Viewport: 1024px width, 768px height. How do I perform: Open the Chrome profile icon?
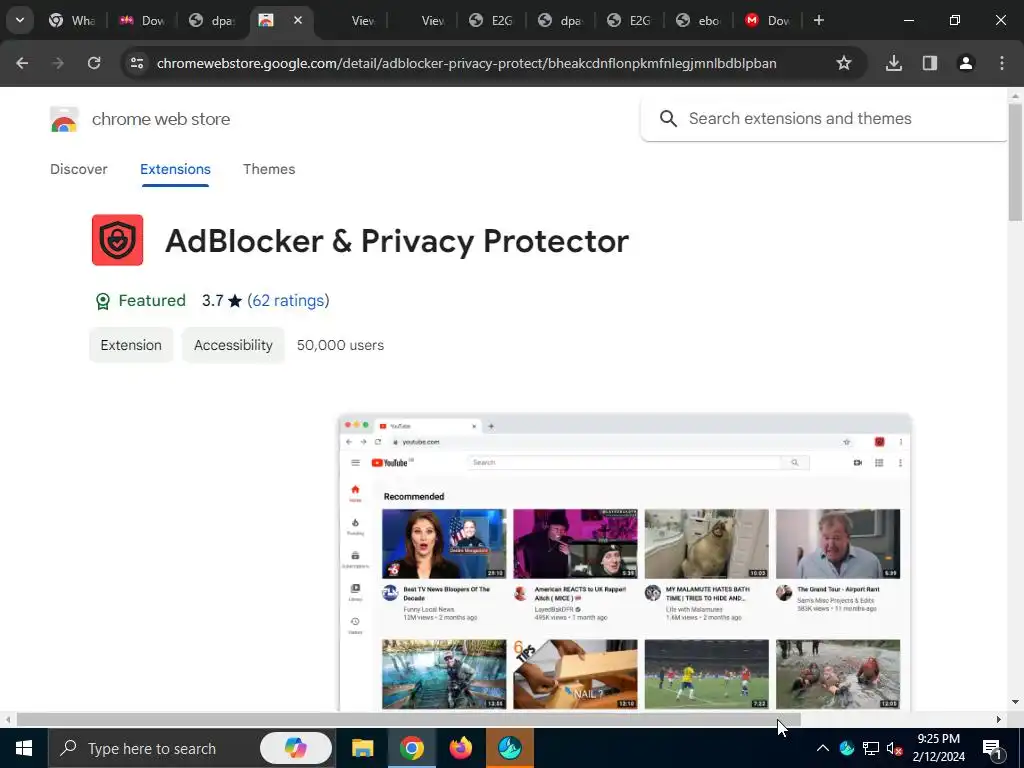tap(966, 63)
